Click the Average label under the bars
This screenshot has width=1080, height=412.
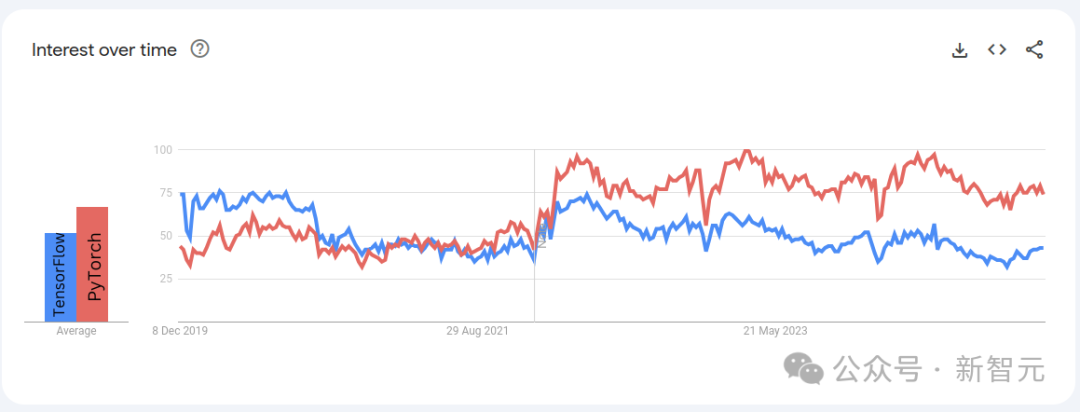coord(76,331)
